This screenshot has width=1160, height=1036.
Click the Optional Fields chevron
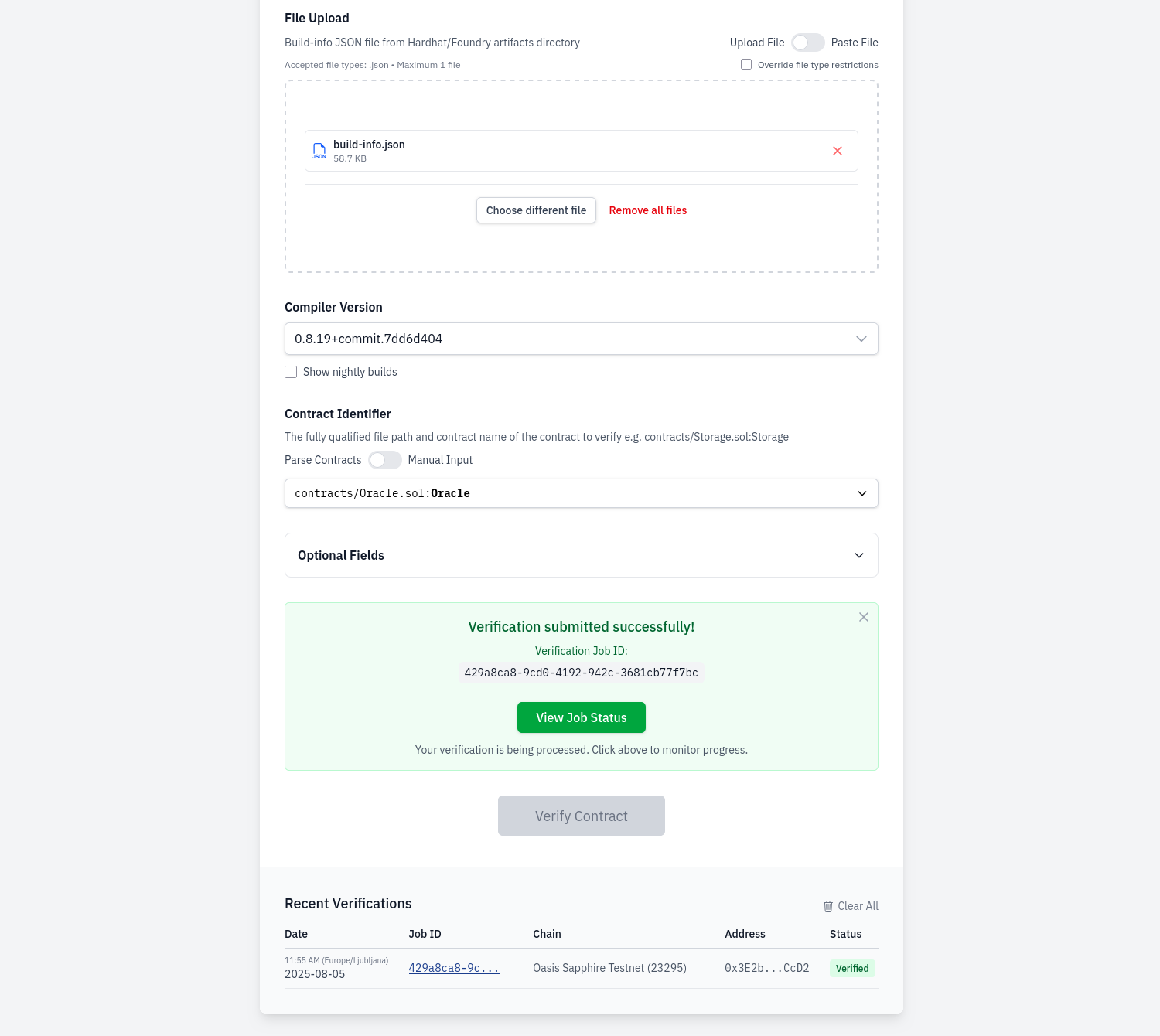coord(858,555)
